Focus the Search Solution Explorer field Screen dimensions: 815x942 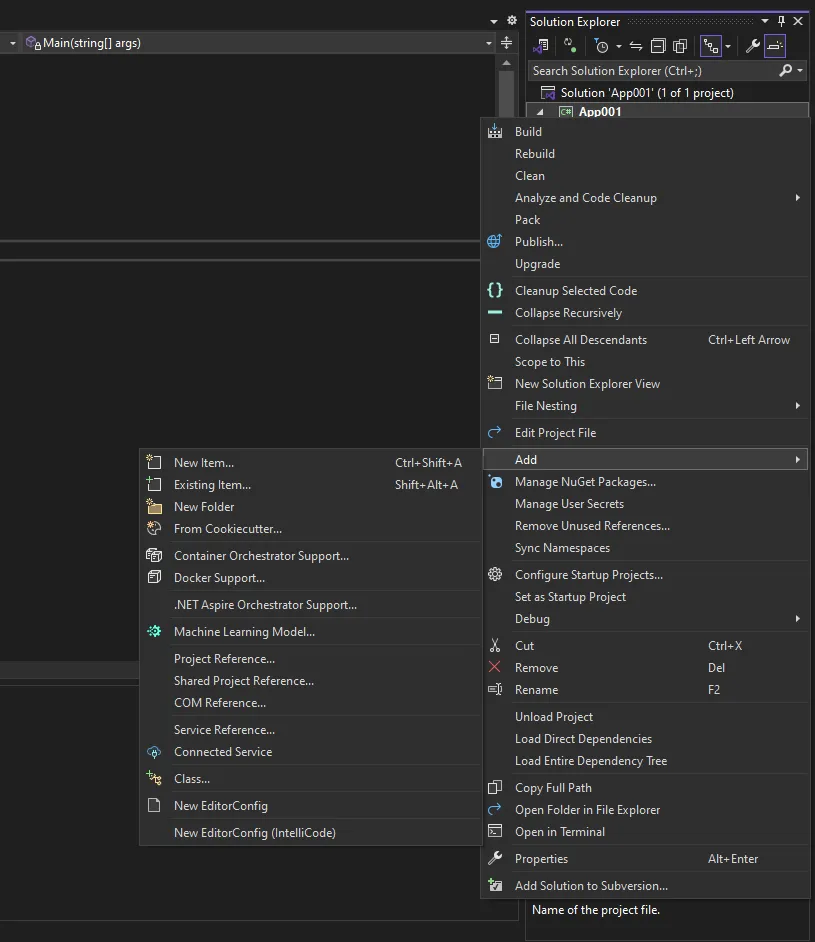[653, 71]
